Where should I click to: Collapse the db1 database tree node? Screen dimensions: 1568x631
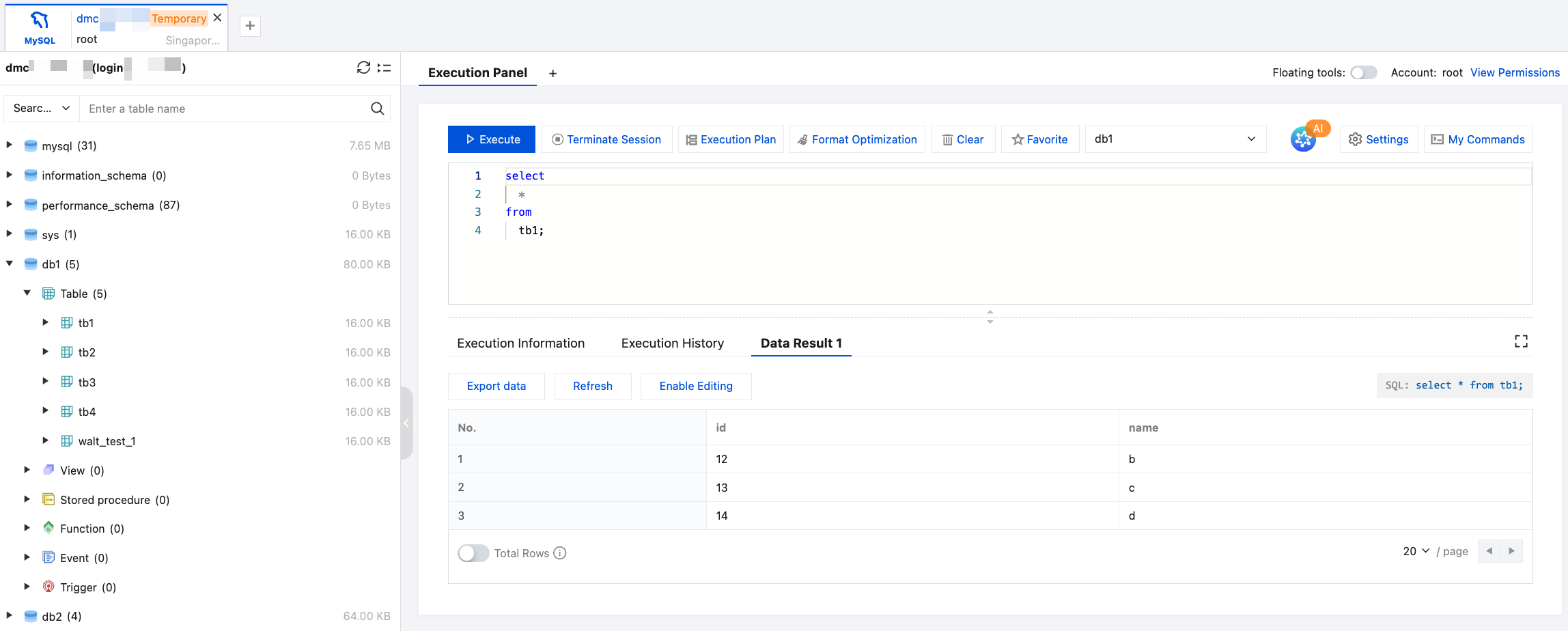[10, 264]
